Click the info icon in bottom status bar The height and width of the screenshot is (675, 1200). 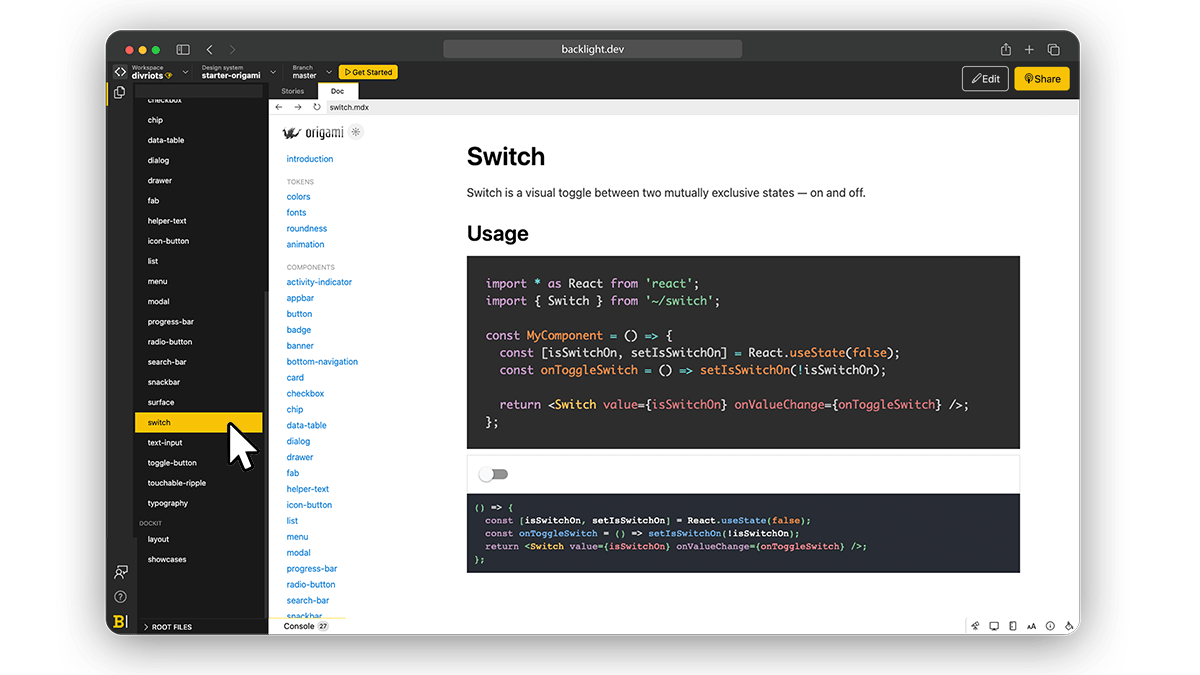(1050, 626)
